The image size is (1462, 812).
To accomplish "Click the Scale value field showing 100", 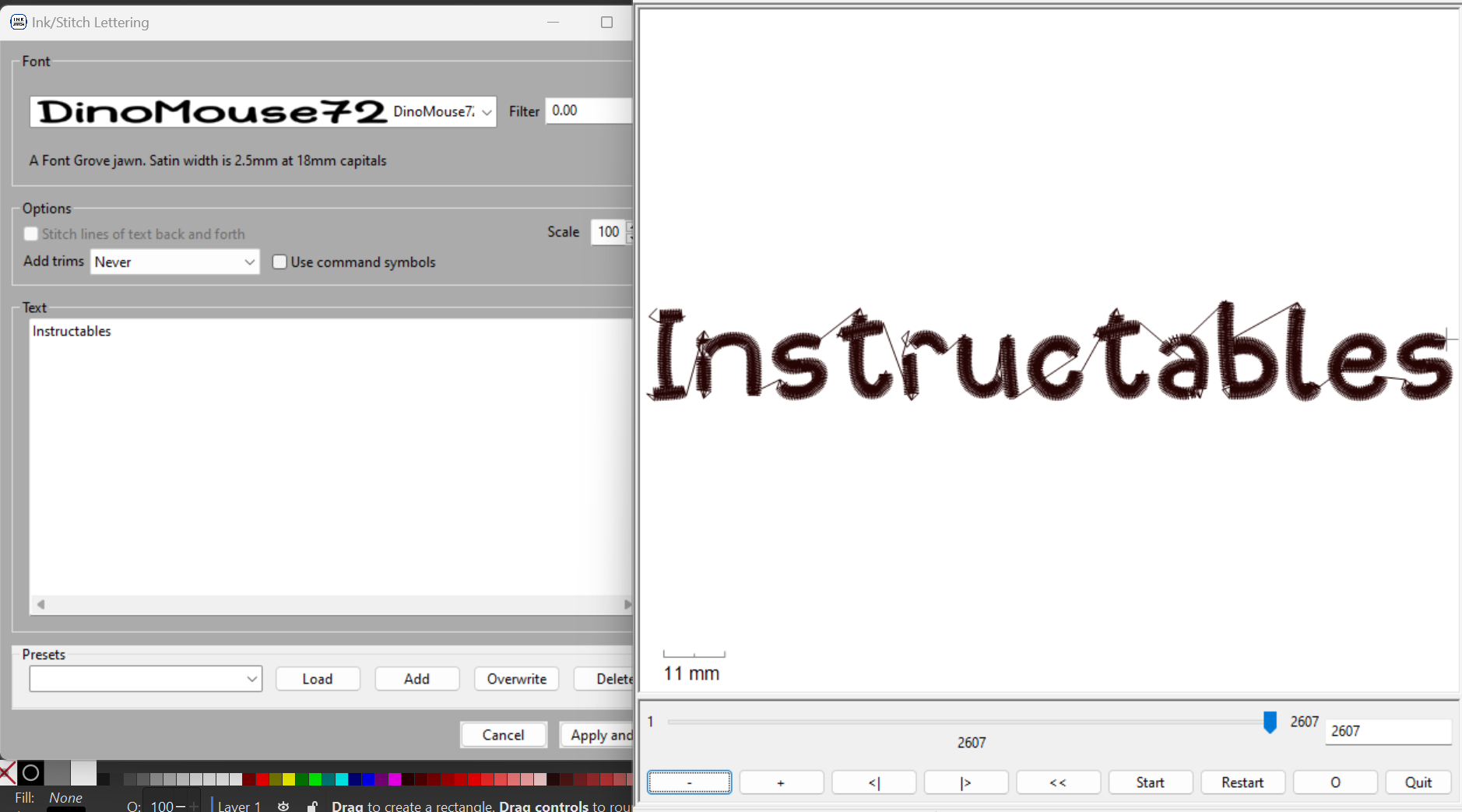I will (x=609, y=232).
